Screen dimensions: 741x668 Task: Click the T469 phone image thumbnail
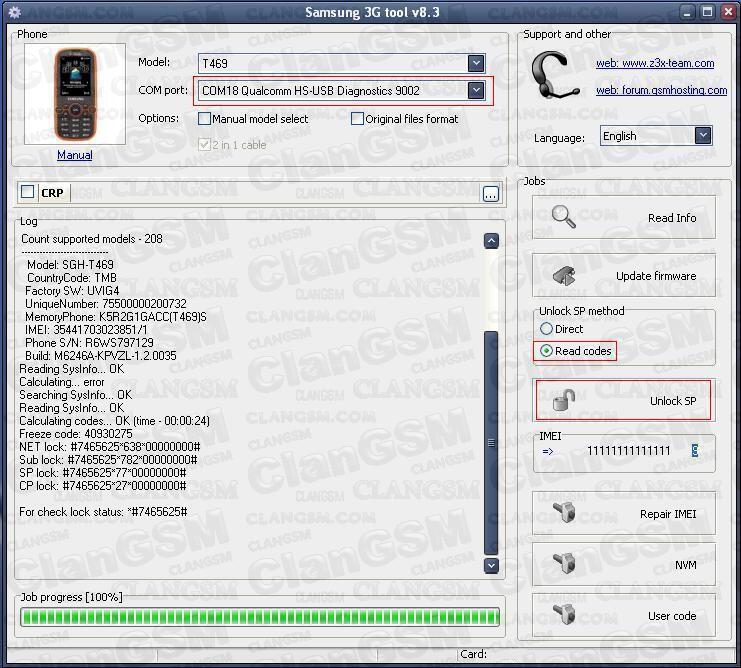(75, 94)
